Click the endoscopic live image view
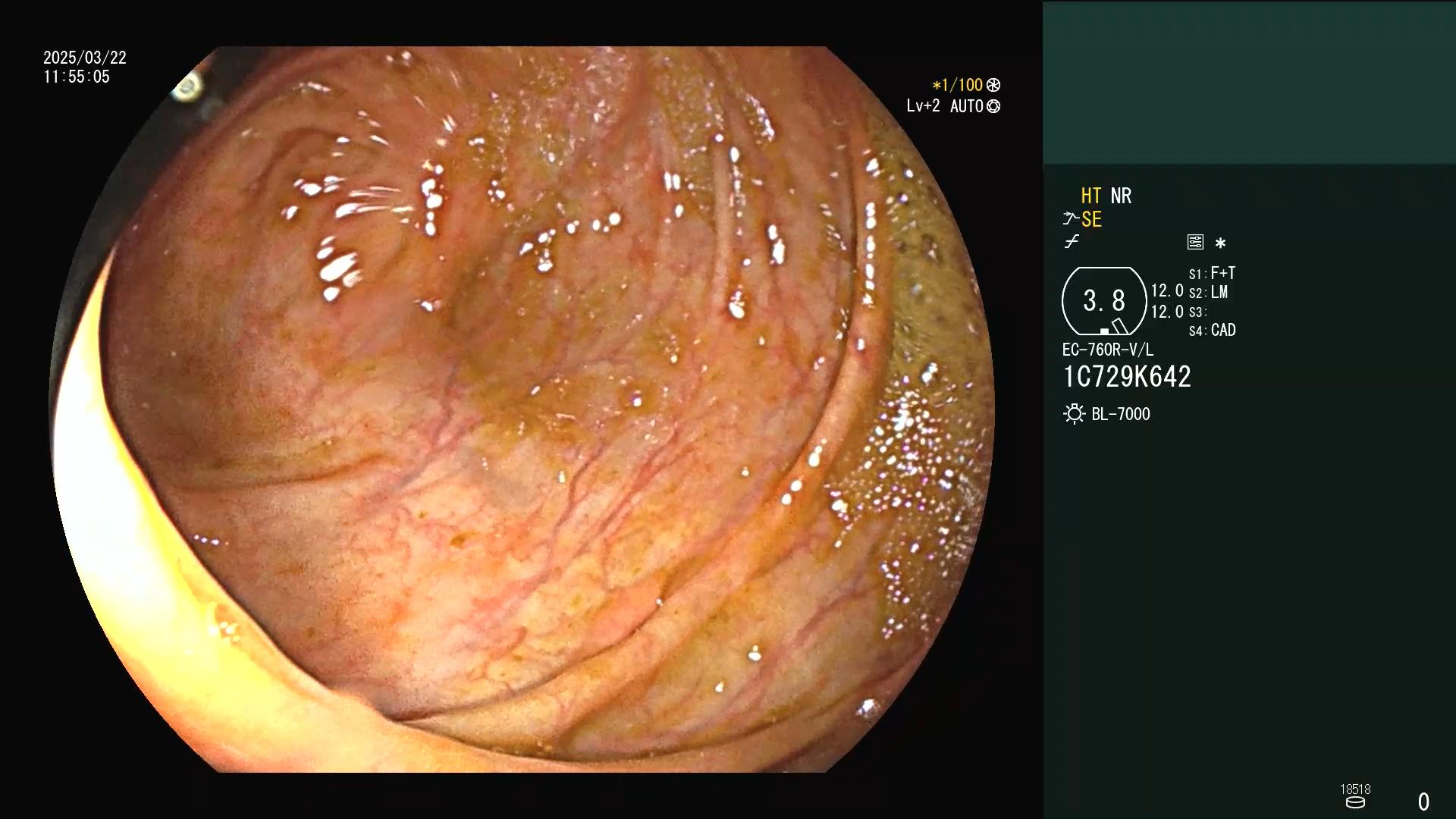Image resolution: width=1456 pixels, height=819 pixels. coord(522,409)
